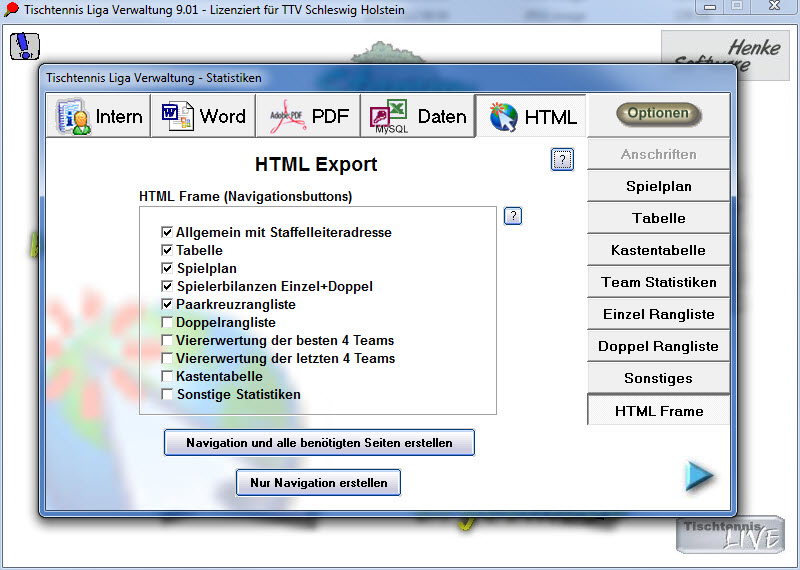Image resolution: width=800 pixels, height=570 pixels.
Task: Click Nur Navigation erstellen button
Action: pyautogui.click(x=318, y=483)
